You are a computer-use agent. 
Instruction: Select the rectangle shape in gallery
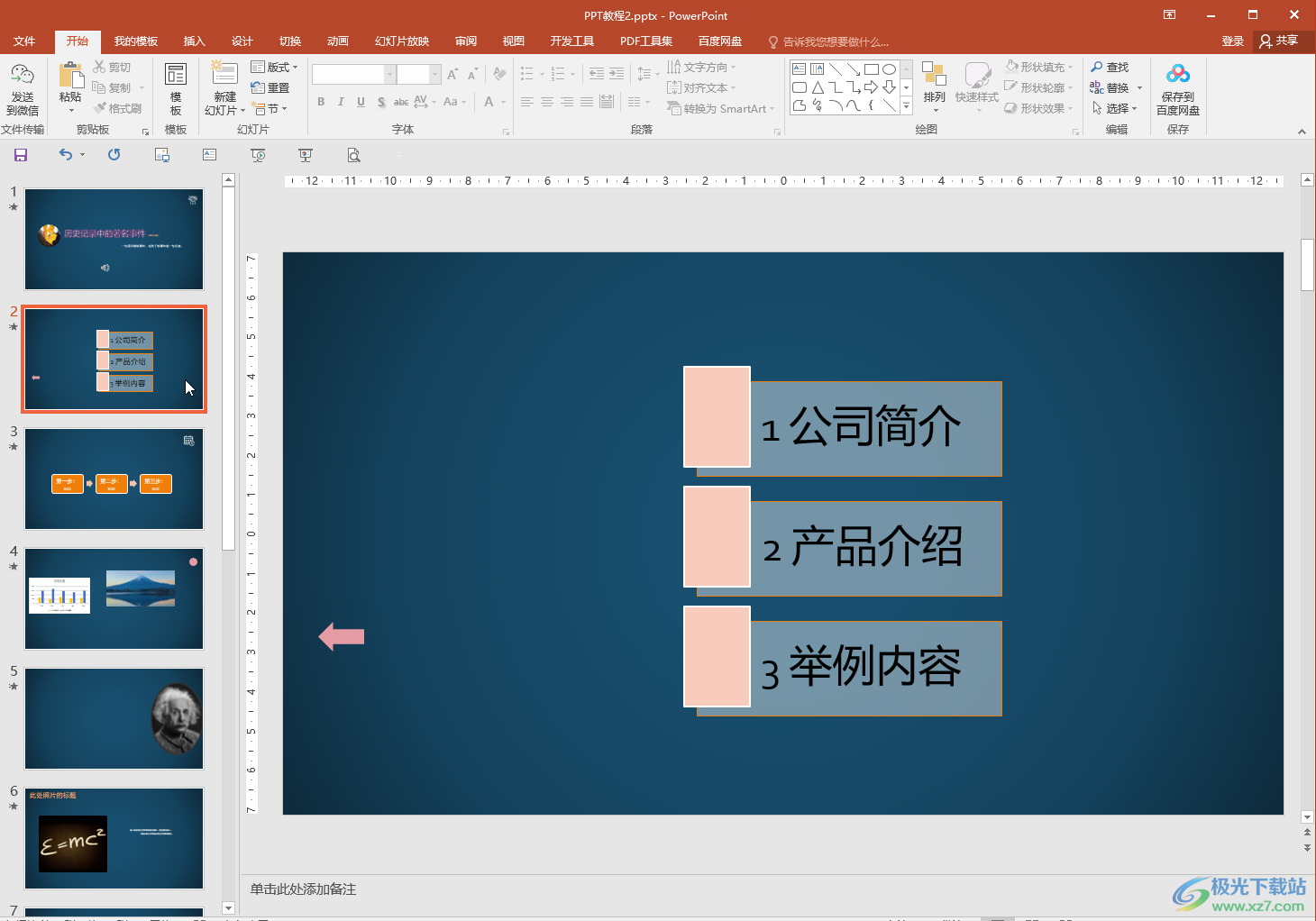pyautogui.click(x=871, y=69)
